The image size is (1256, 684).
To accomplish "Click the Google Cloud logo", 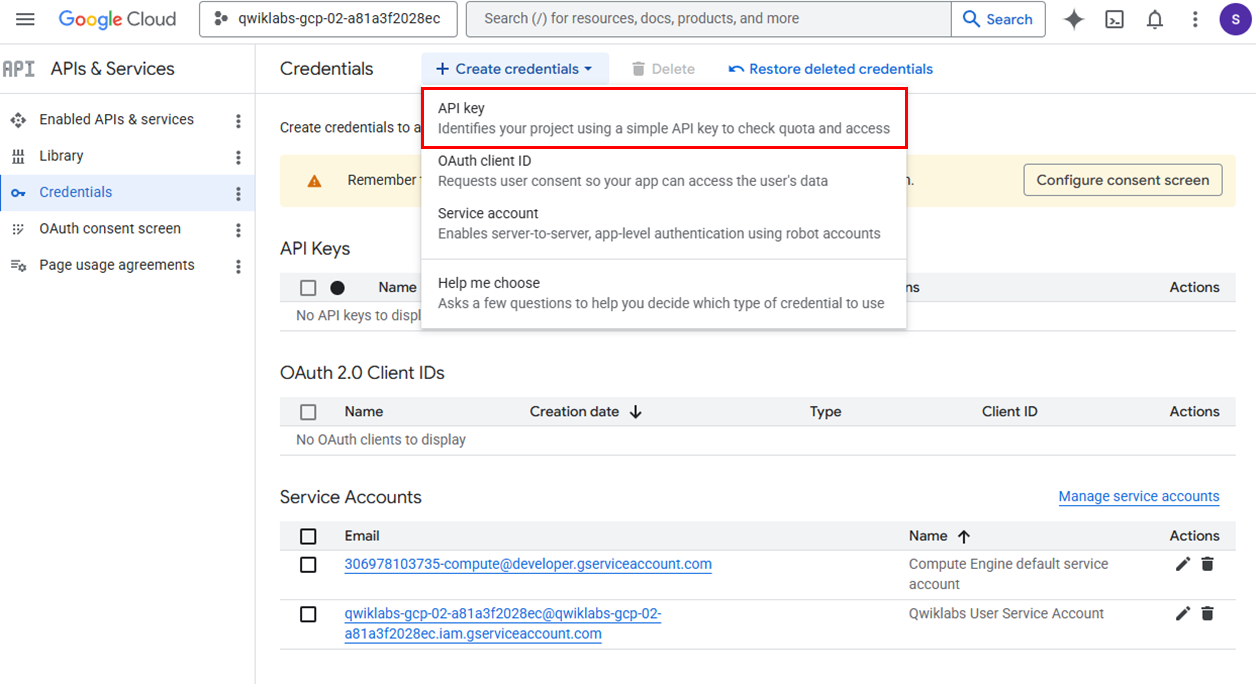I will click(117, 19).
